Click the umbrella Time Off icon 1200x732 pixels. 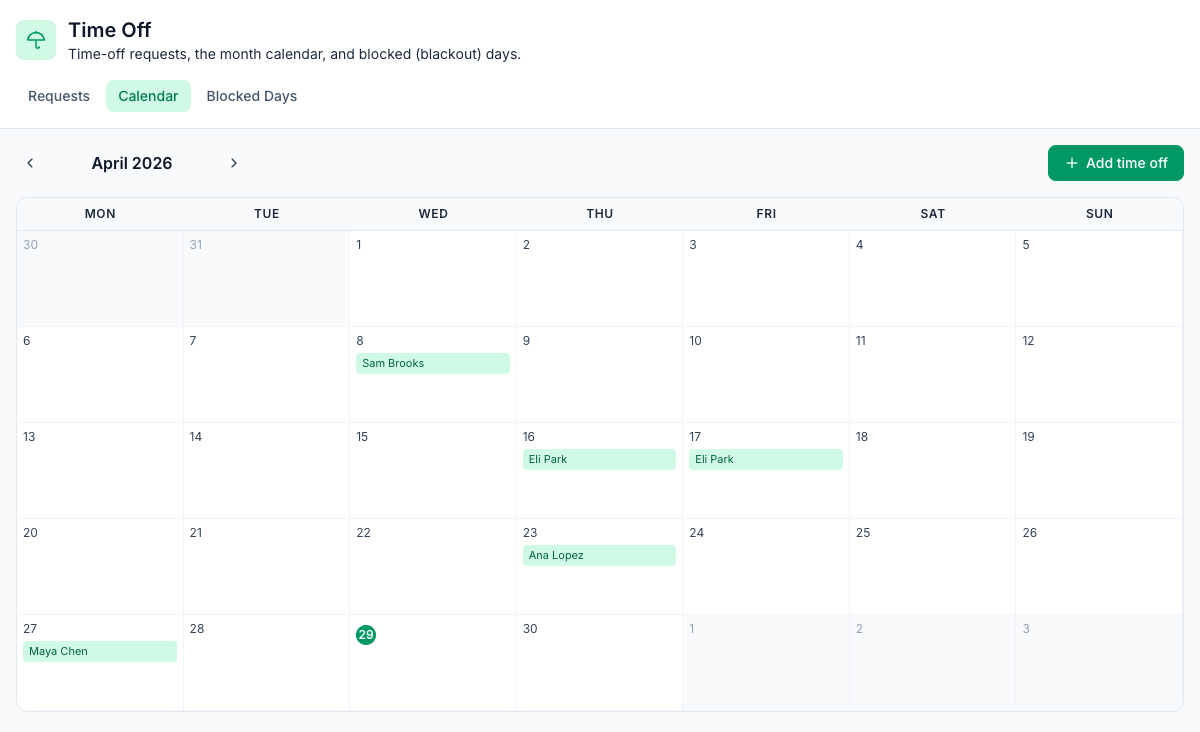36,40
